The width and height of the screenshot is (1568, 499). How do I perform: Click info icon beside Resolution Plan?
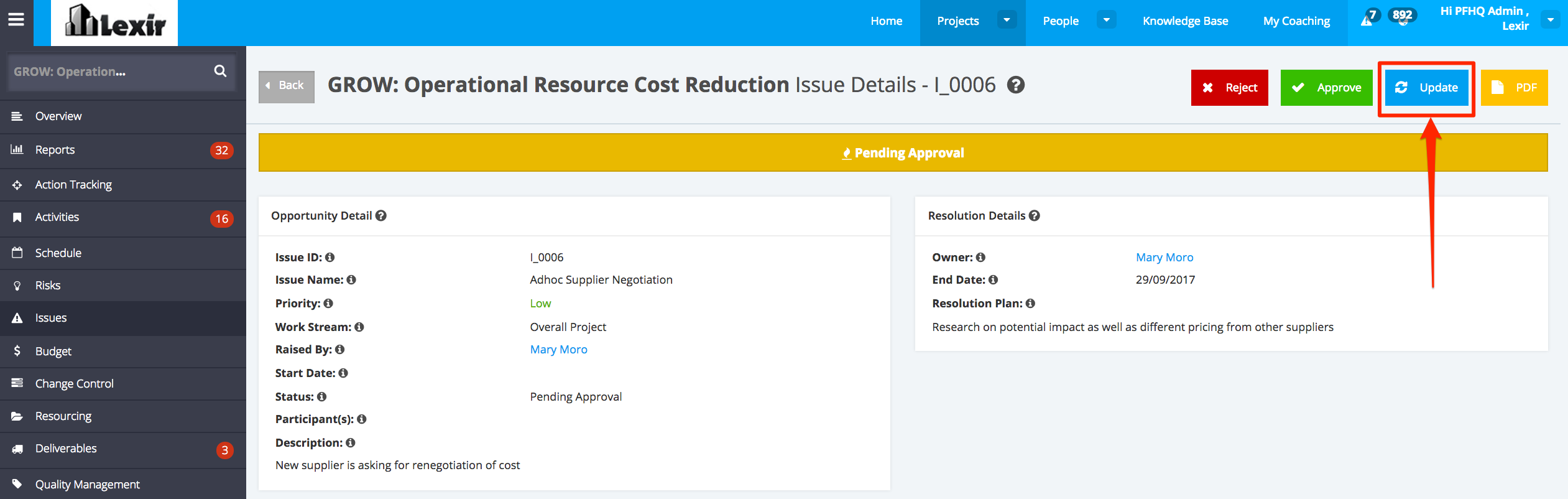(1031, 303)
